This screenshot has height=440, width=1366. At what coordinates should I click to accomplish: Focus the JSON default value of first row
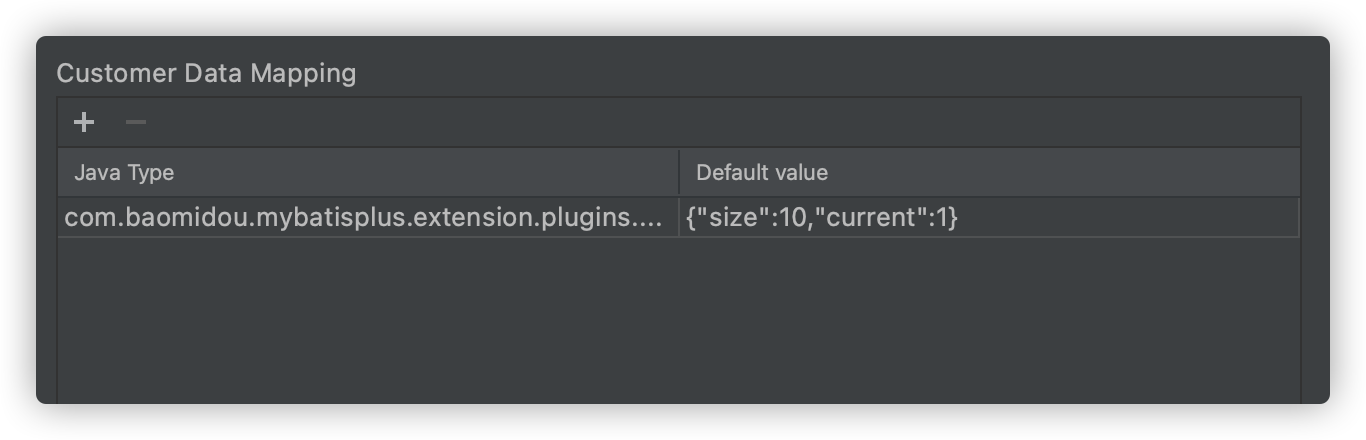(x=822, y=217)
